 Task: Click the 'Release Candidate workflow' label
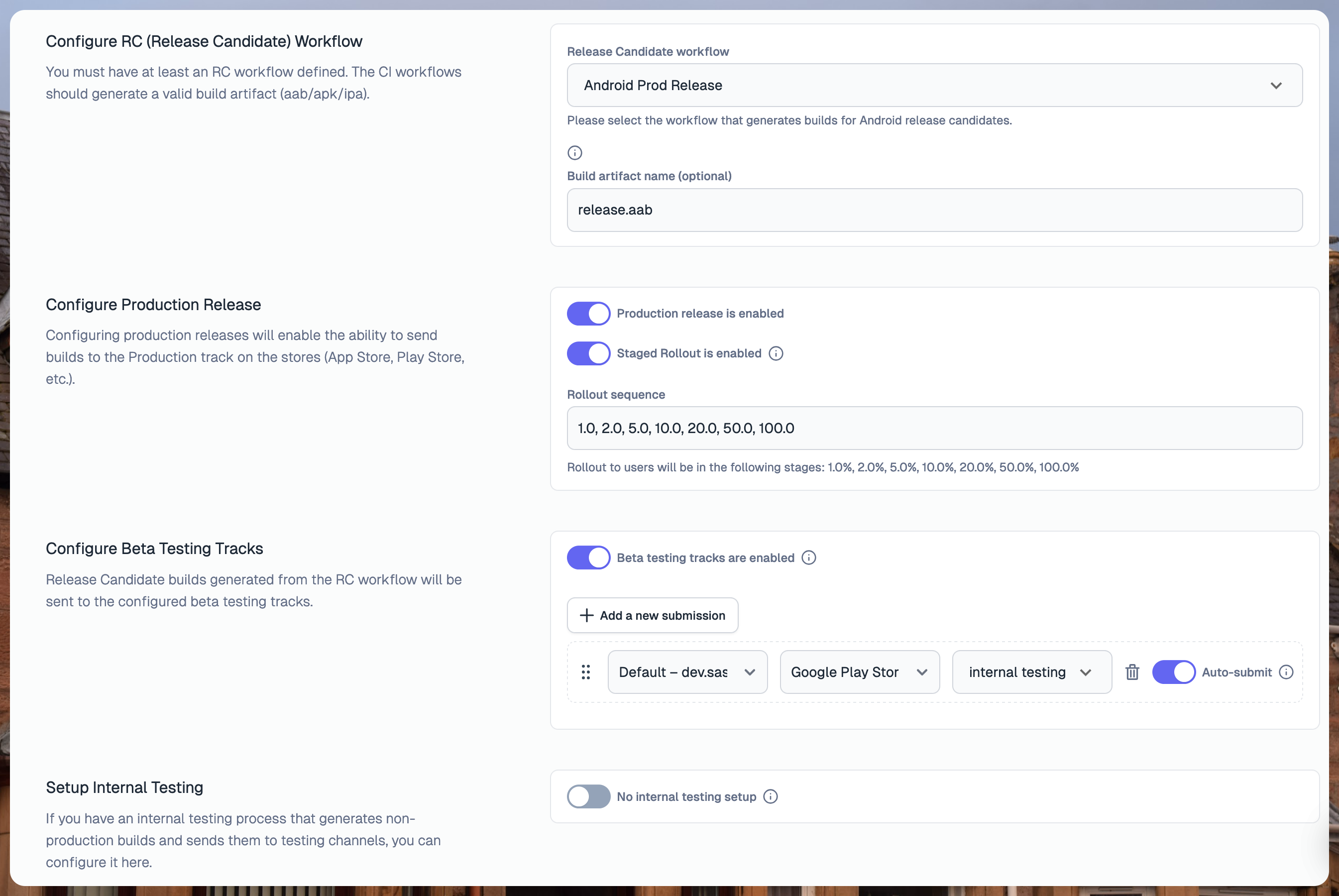tap(648, 51)
